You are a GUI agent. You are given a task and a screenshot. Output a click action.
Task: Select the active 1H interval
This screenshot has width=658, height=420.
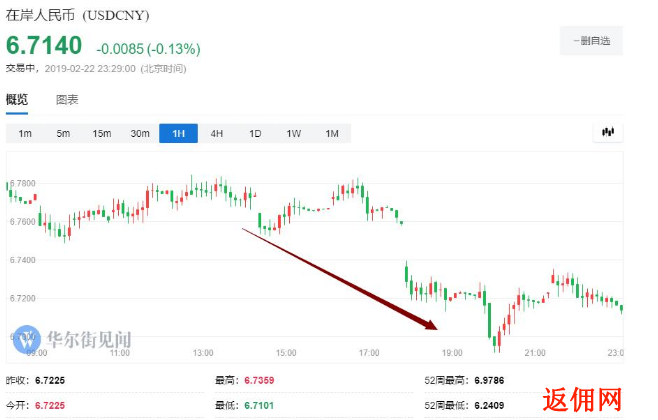178,133
